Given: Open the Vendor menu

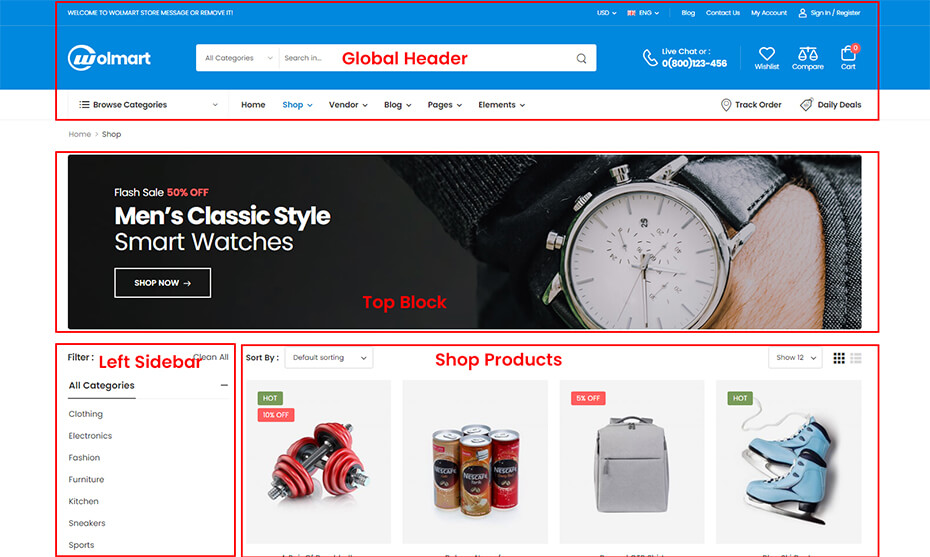Looking at the screenshot, I should pyautogui.click(x=348, y=105).
